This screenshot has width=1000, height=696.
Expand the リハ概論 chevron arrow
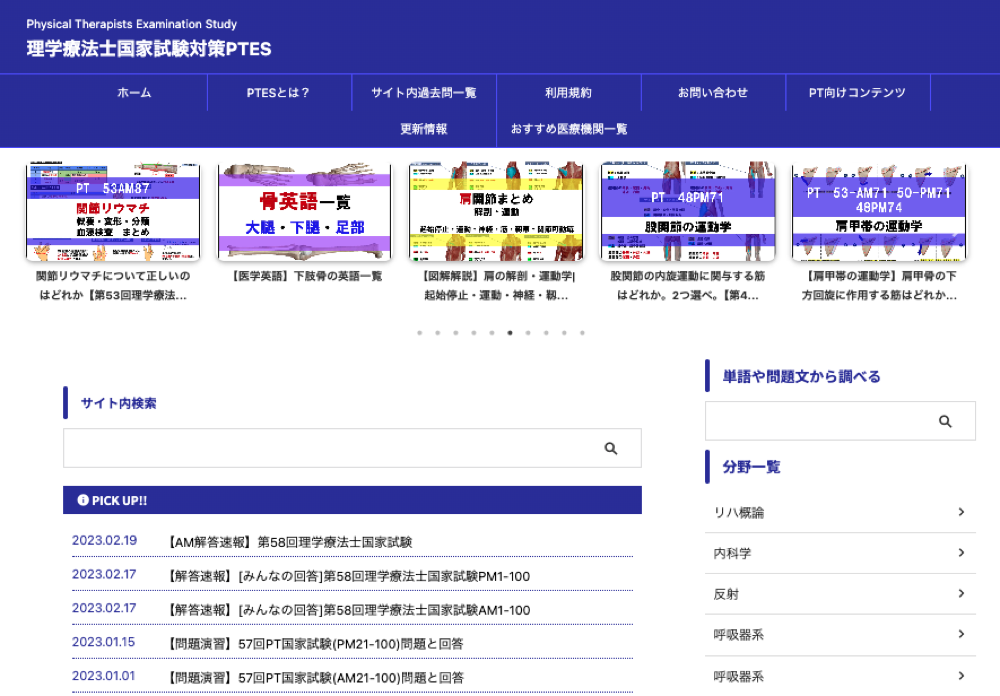click(961, 512)
